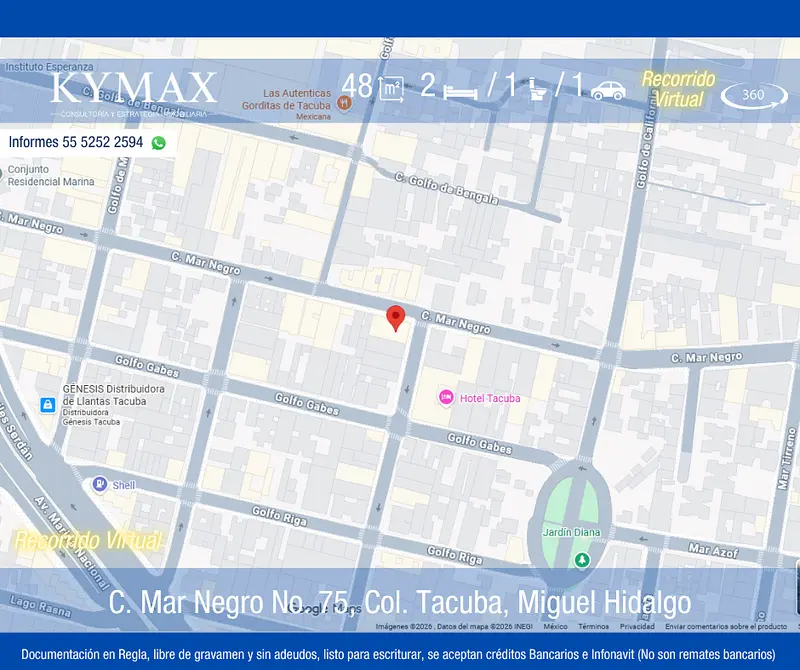Click the Hotel Tacuba label
Image resolution: width=800 pixels, height=670 pixels.
(x=490, y=398)
